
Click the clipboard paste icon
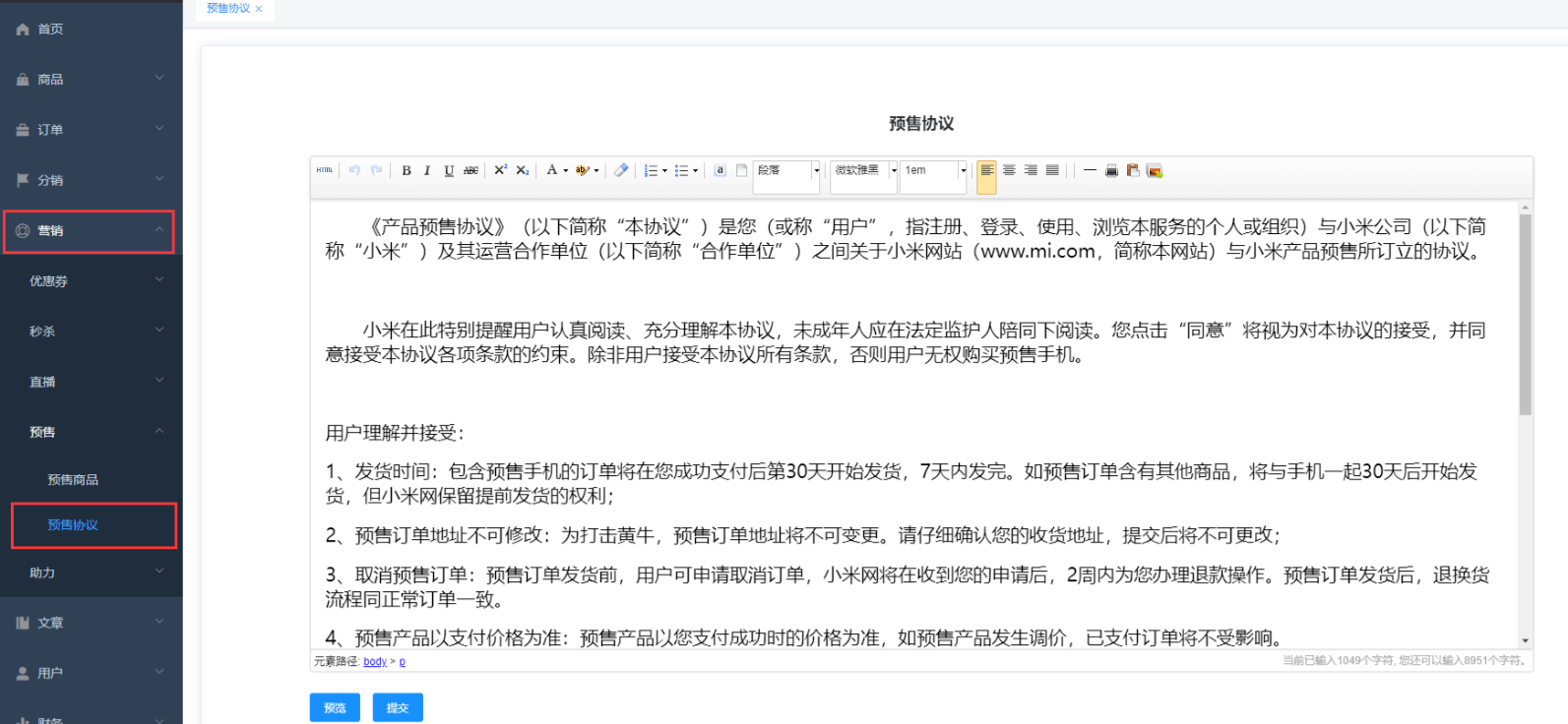pos(1133,170)
